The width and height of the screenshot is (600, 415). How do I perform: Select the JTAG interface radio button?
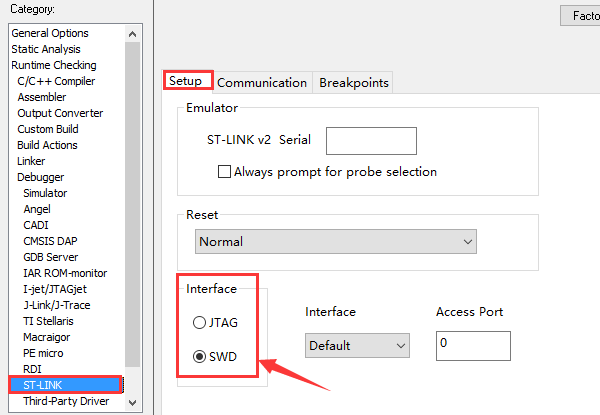click(x=200, y=323)
